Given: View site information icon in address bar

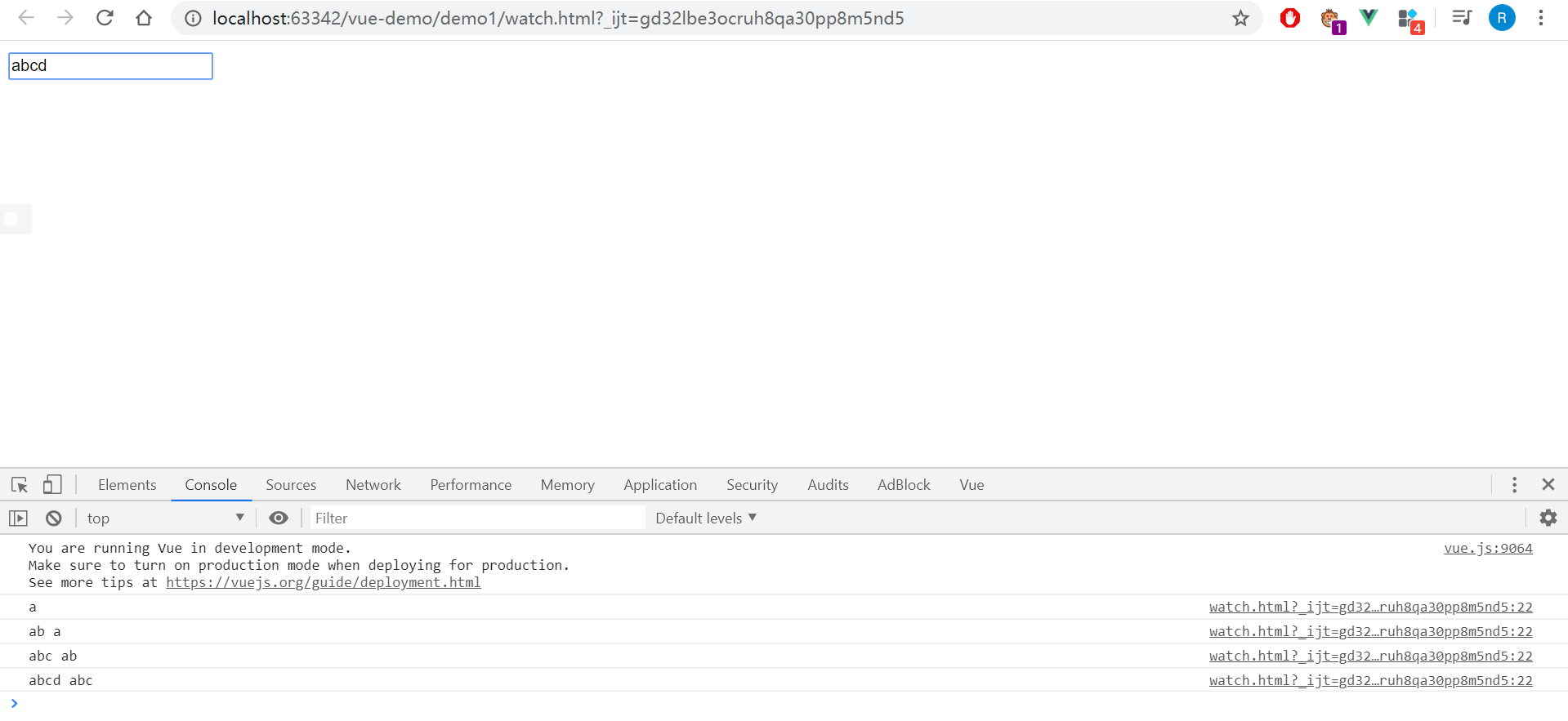Looking at the screenshot, I should pos(193,18).
